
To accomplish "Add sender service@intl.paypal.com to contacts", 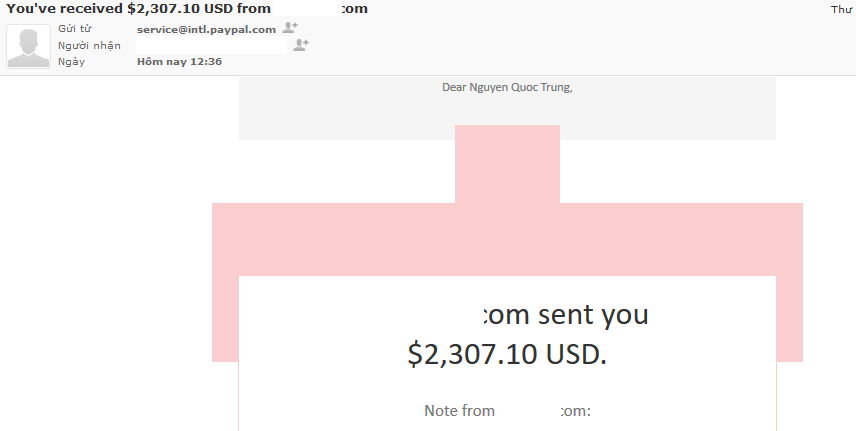I will tap(290, 27).
